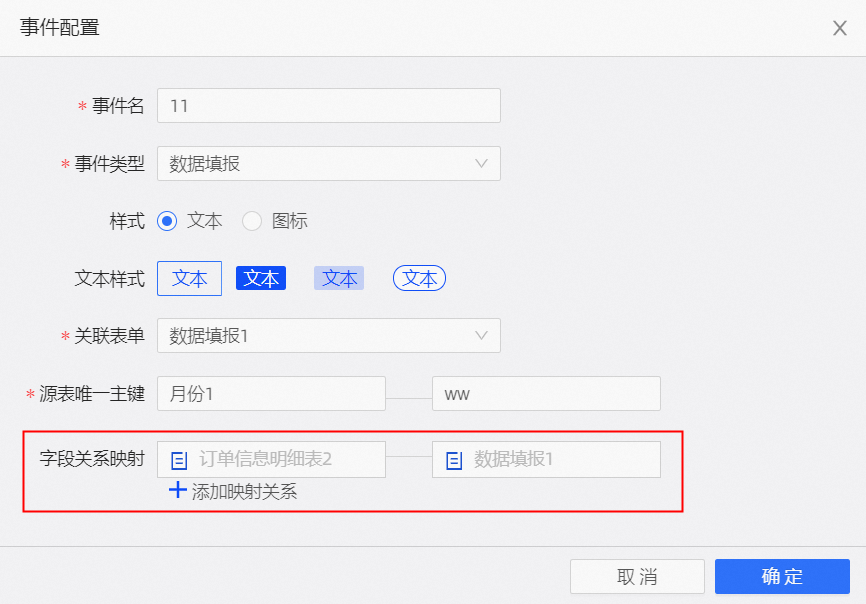Close the 事件配置 dialog with X
Image resolution: width=866 pixels, height=604 pixels.
(840, 28)
